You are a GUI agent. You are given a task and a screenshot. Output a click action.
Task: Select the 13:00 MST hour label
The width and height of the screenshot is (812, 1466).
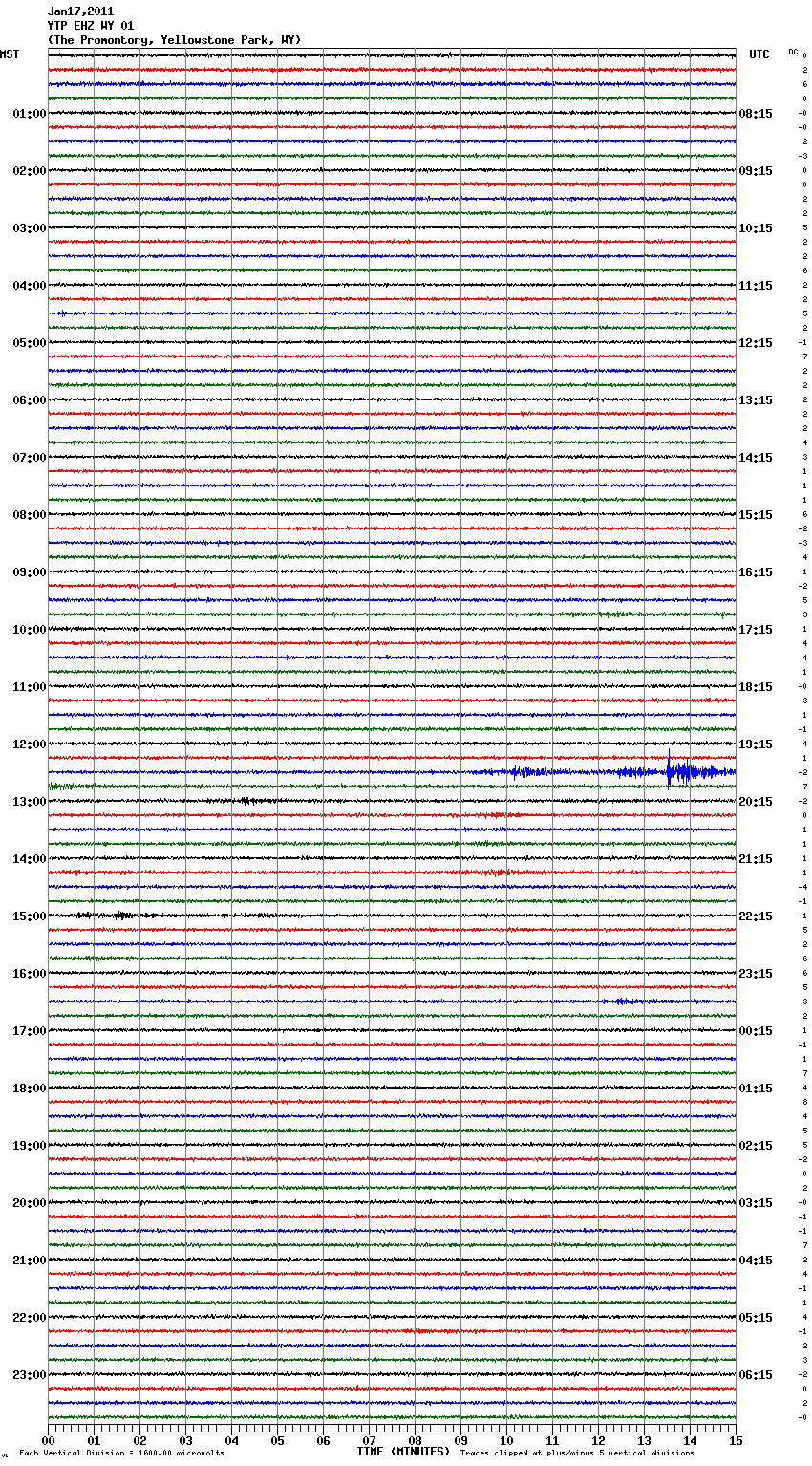pos(30,802)
